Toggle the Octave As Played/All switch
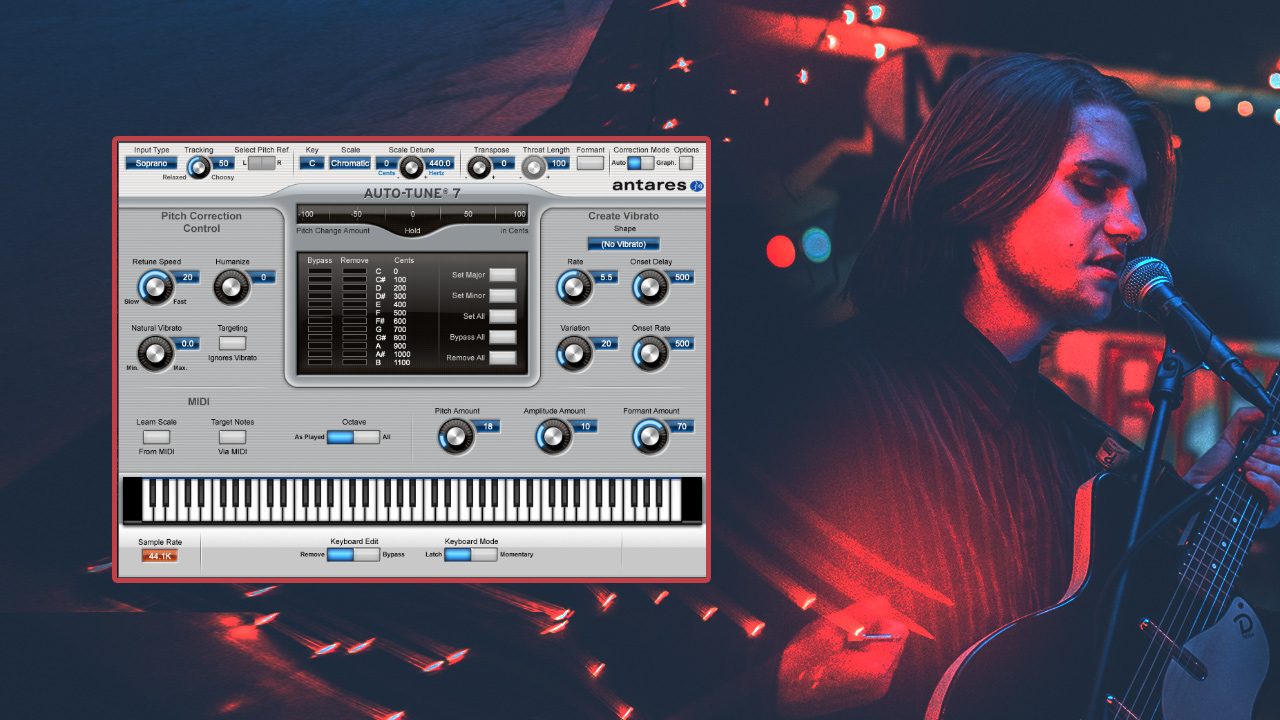This screenshot has width=1280, height=720. click(x=353, y=437)
